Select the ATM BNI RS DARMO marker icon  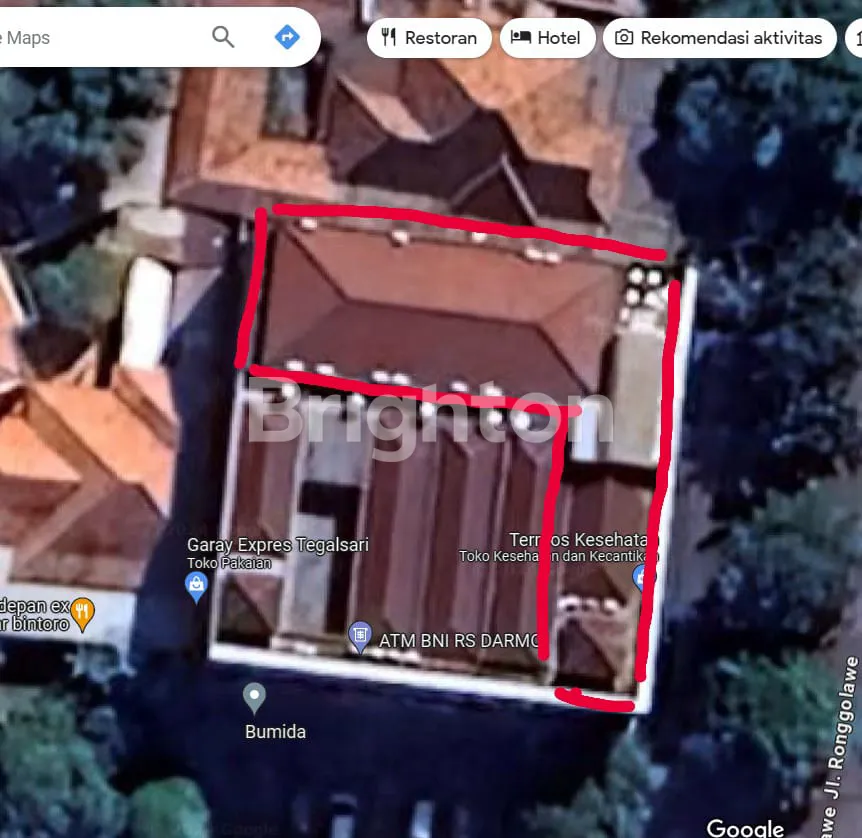360,636
